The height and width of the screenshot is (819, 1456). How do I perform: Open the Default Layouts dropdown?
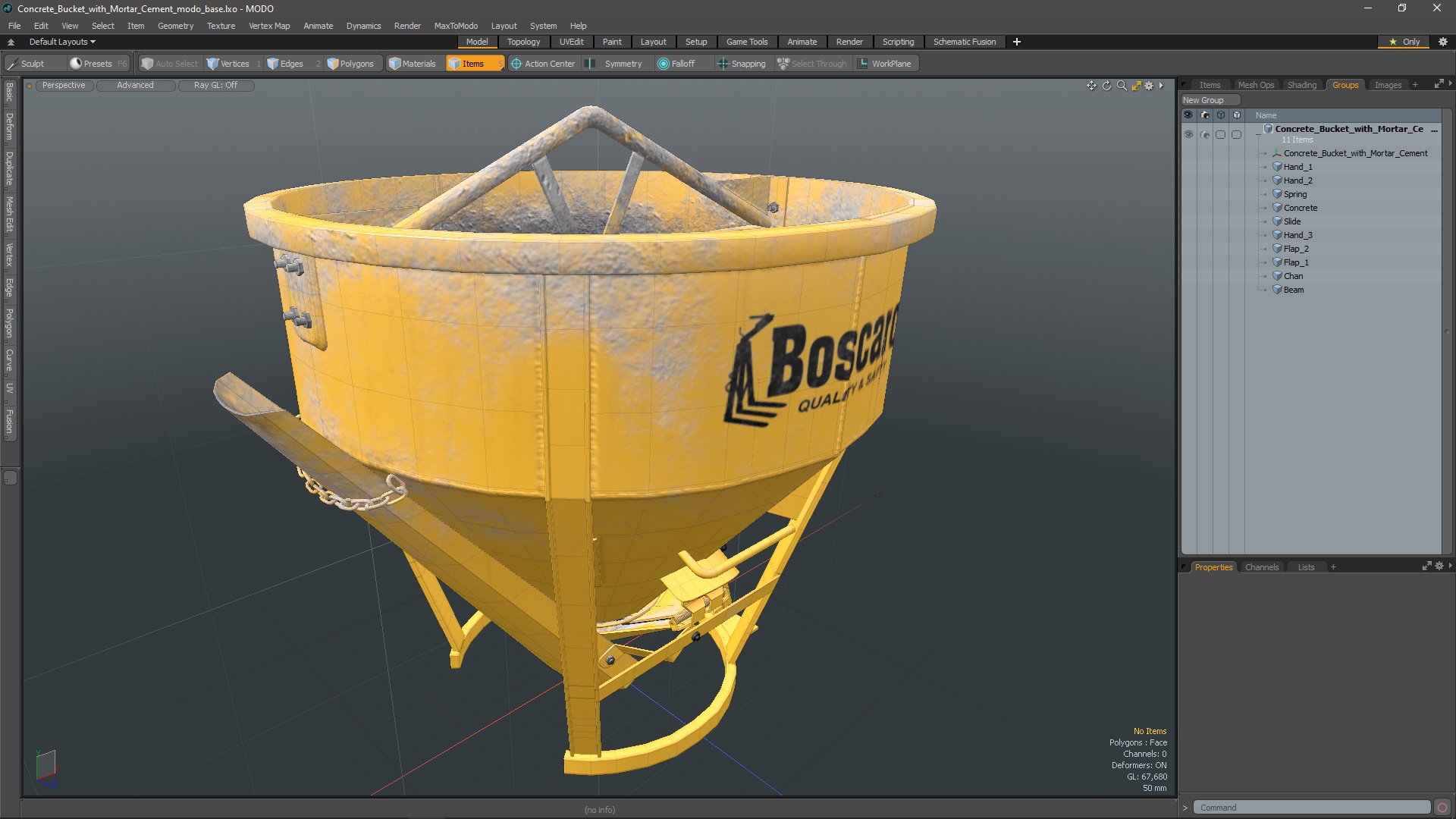tap(62, 42)
